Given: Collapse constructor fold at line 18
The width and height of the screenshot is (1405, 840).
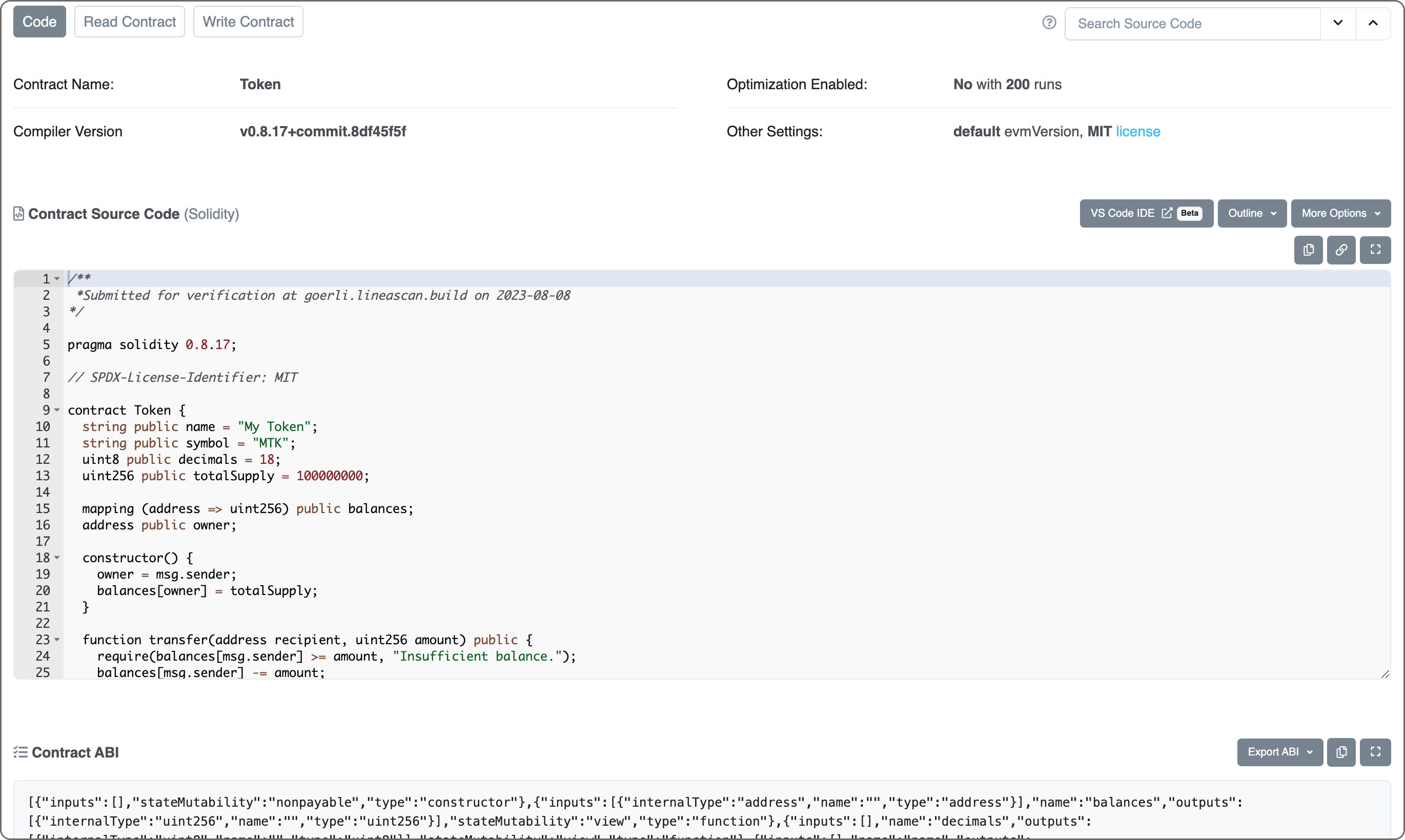Looking at the screenshot, I should click(x=57, y=558).
